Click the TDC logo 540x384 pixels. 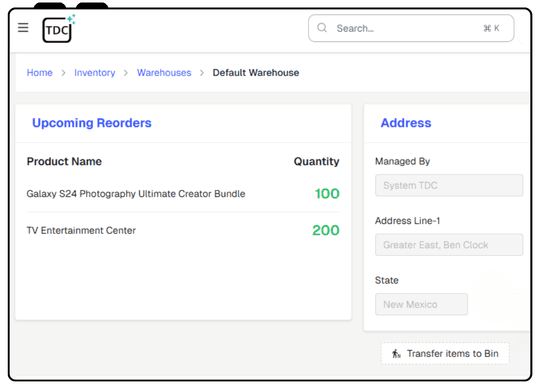[58, 29]
